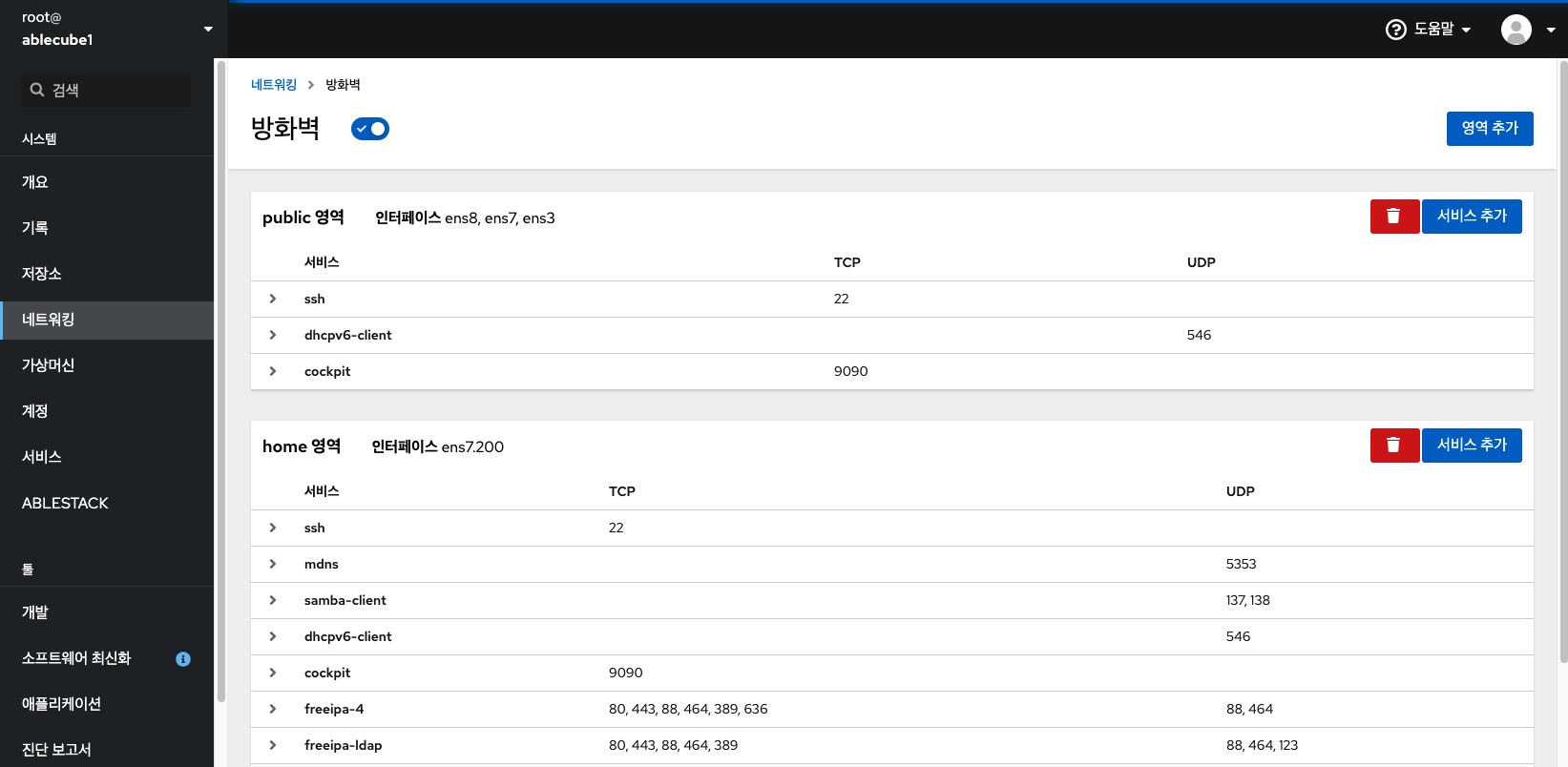Click the user avatar icon
This screenshot has height=767, width=1568.
1516,30
